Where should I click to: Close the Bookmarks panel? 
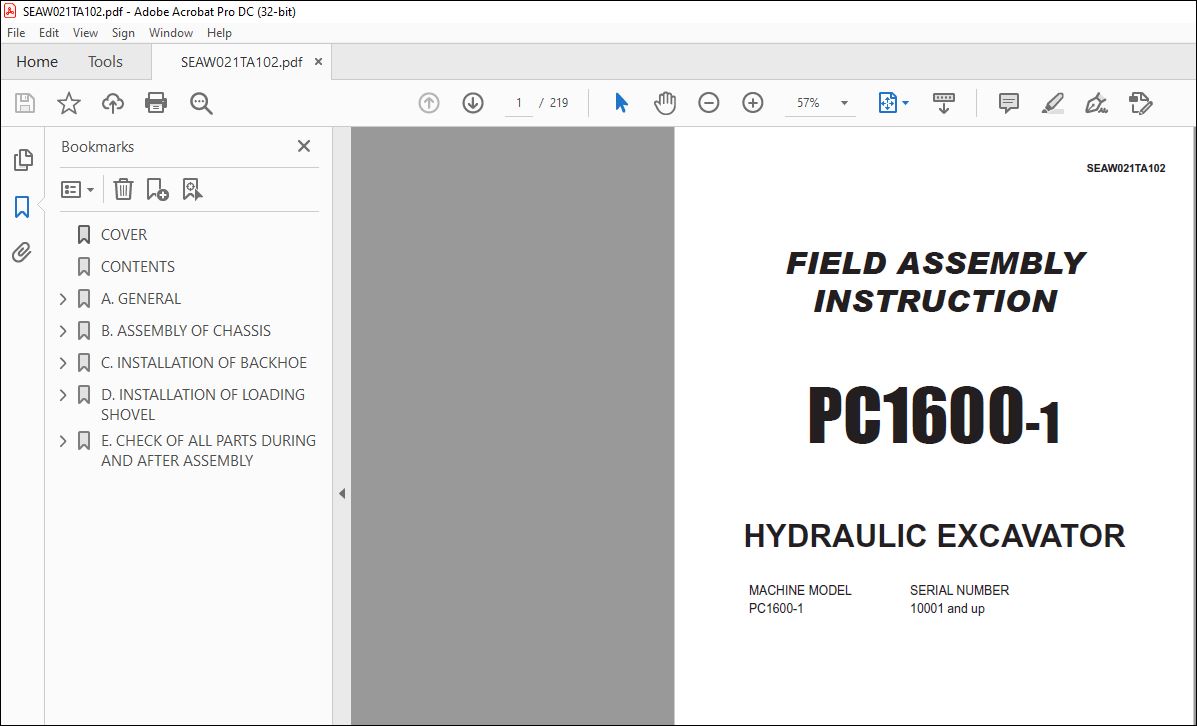[304, 146]
